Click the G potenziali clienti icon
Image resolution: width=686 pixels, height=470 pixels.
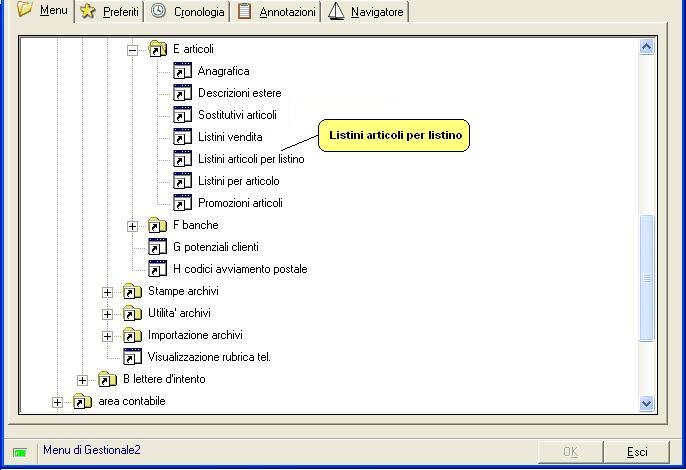click(157, 247)
